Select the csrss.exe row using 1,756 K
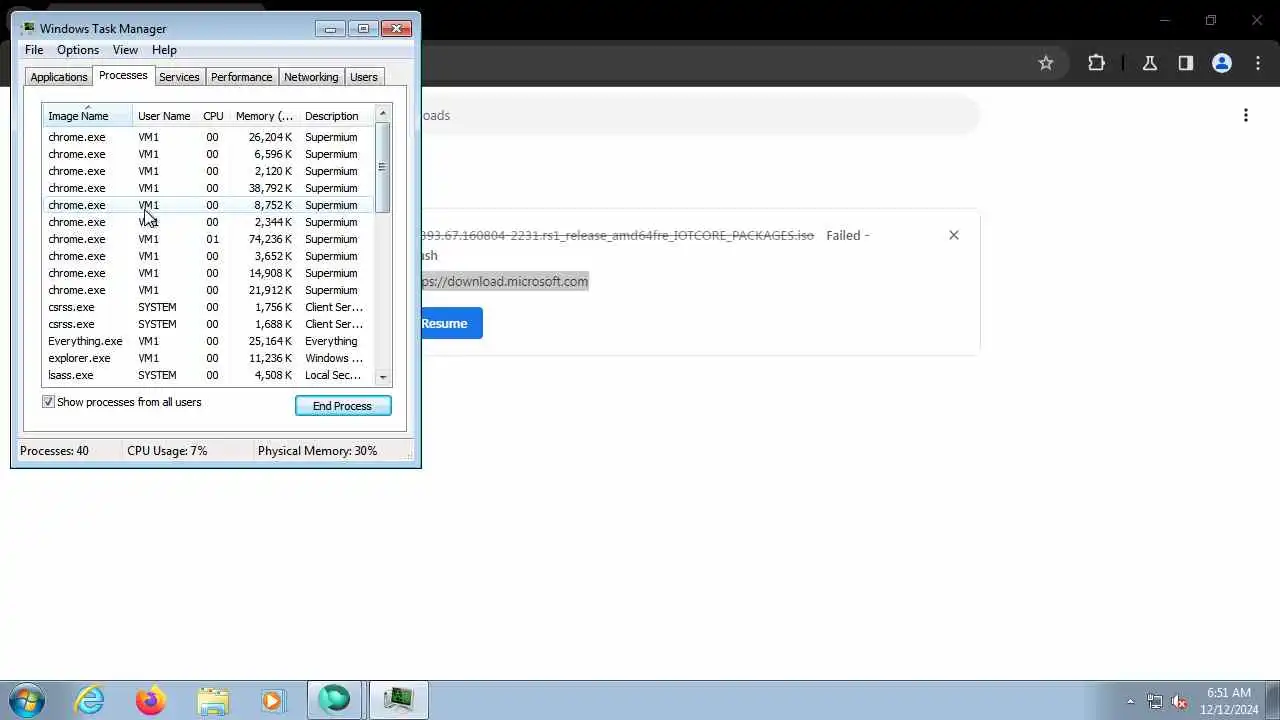This screenshot has height=720, width=1280. pyautogui.click(x=208, y=307)
